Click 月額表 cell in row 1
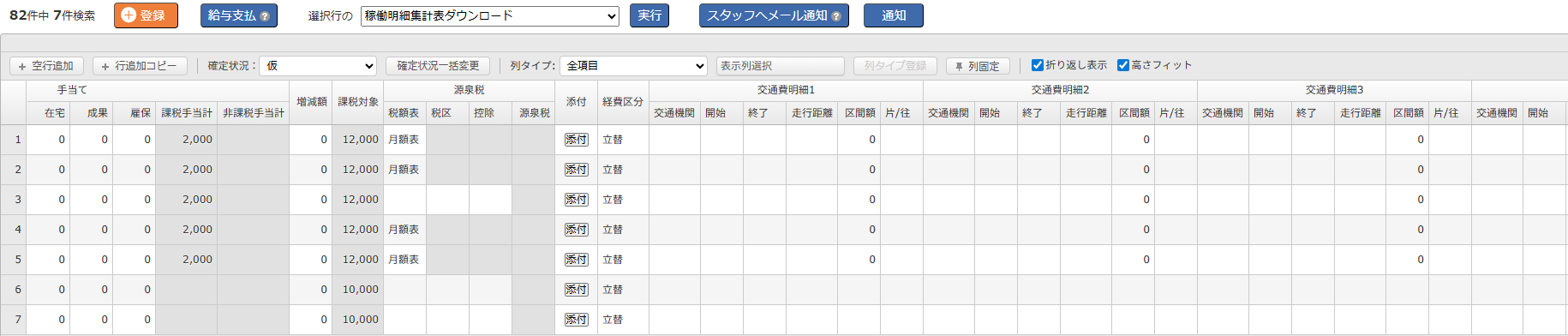 (x=404, y=140)
